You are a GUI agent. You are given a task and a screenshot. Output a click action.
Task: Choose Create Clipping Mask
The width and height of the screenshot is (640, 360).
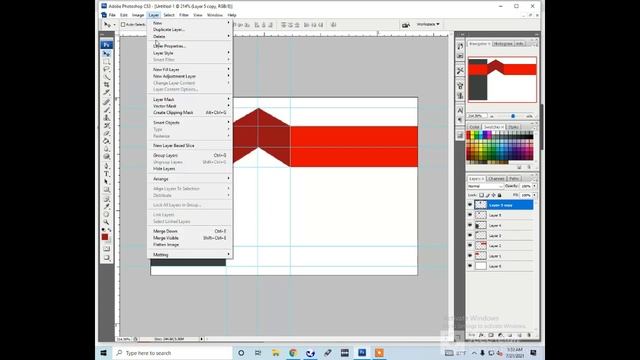(x=190, y=113)
